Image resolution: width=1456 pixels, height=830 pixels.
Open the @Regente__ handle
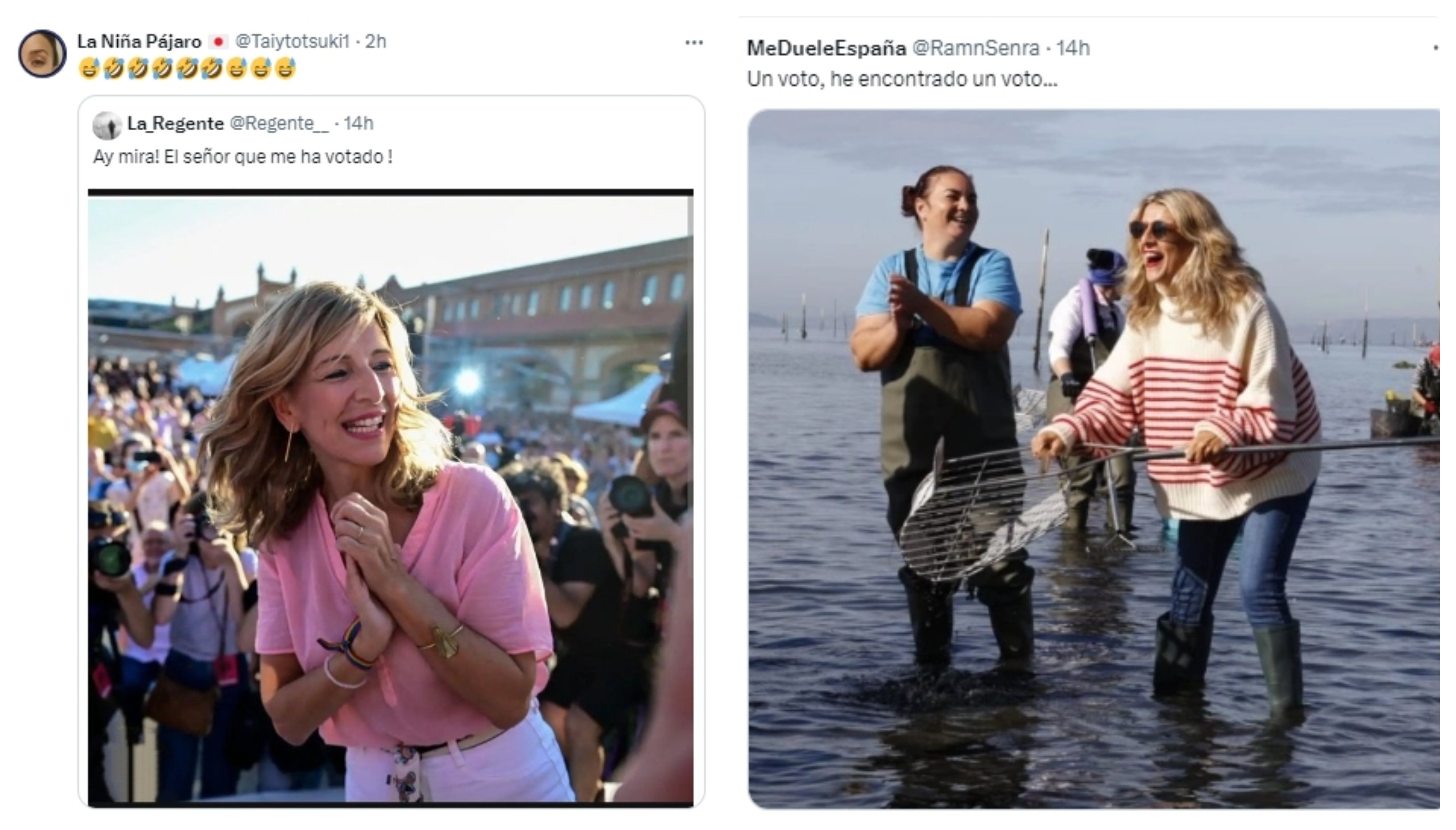pos(279,124)
